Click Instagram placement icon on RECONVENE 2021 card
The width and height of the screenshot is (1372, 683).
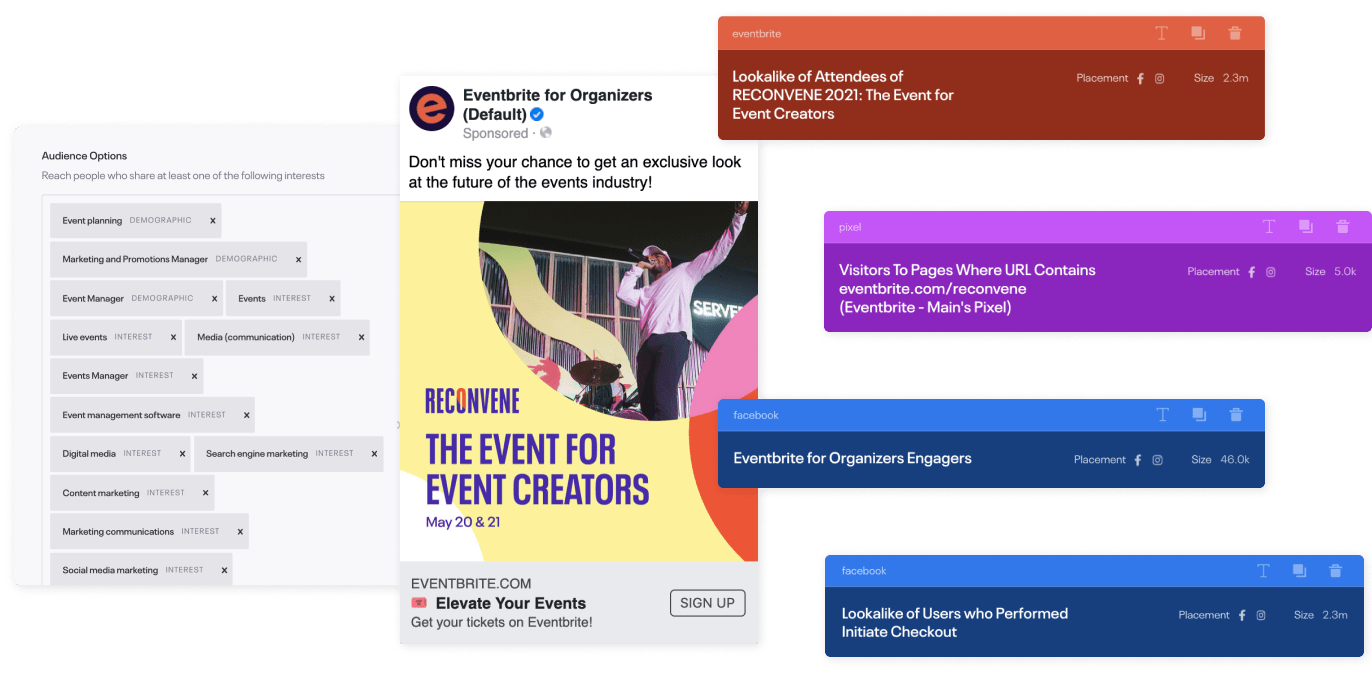pos(1160,79)
